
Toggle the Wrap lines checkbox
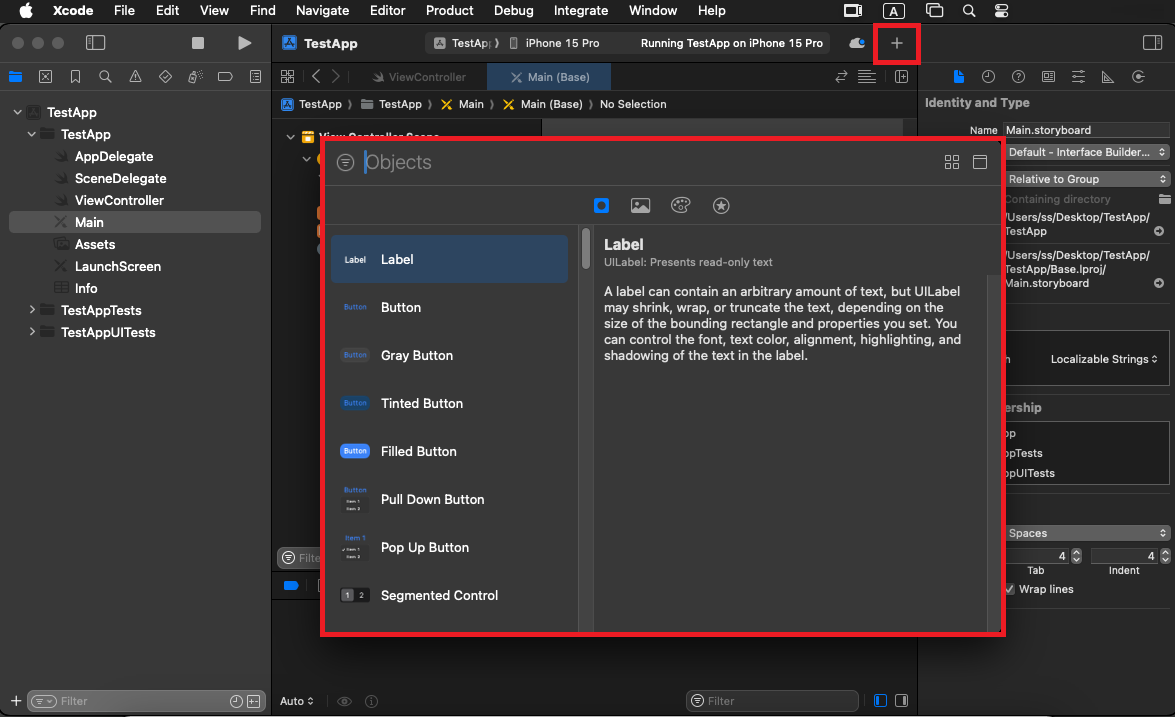pos(1010,589)
